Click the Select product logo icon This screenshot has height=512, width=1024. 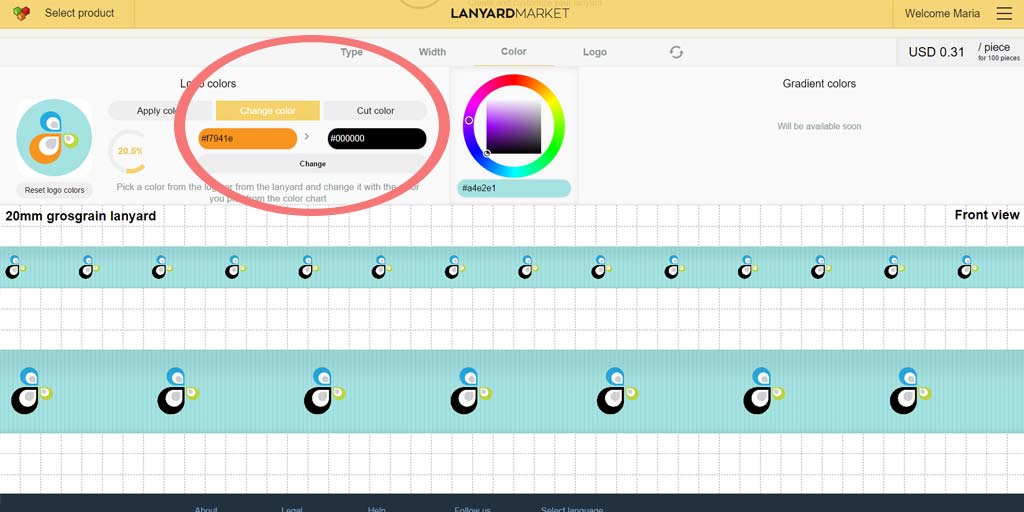[x=21, y=14]
